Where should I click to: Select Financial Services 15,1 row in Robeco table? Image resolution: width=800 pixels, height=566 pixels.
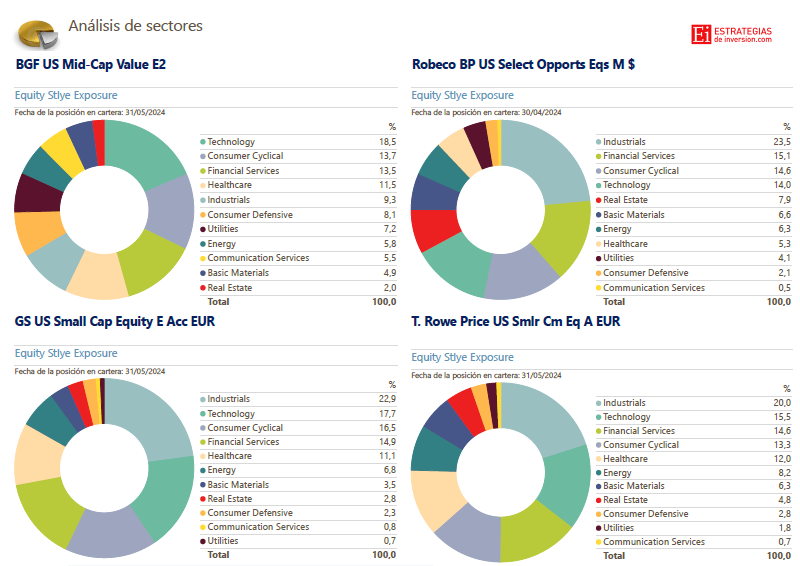tap(694, 156)
